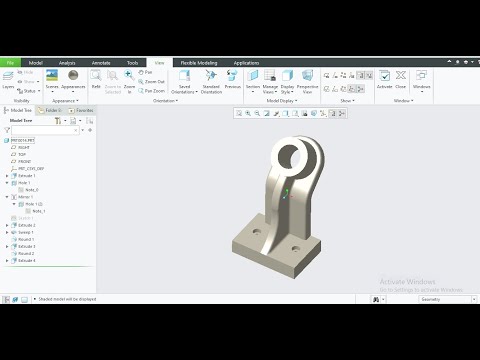Select the Round 2 feature
Image resolution: width=480 pixels, height=360 pixels.
pyautogui.click(x=23, y=254)
